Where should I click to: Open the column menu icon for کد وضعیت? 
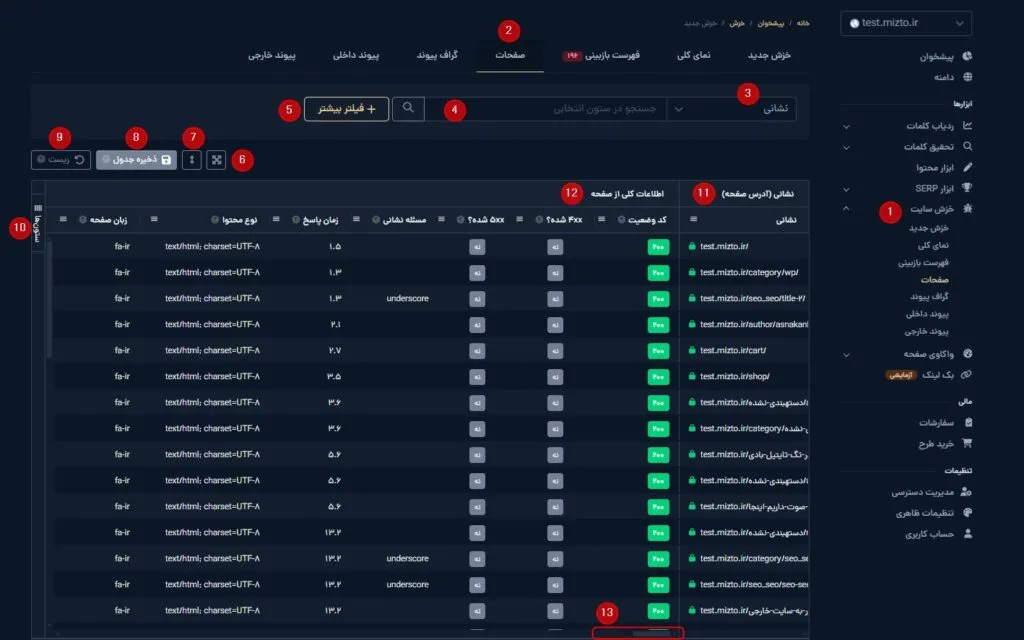pos(601,219)
